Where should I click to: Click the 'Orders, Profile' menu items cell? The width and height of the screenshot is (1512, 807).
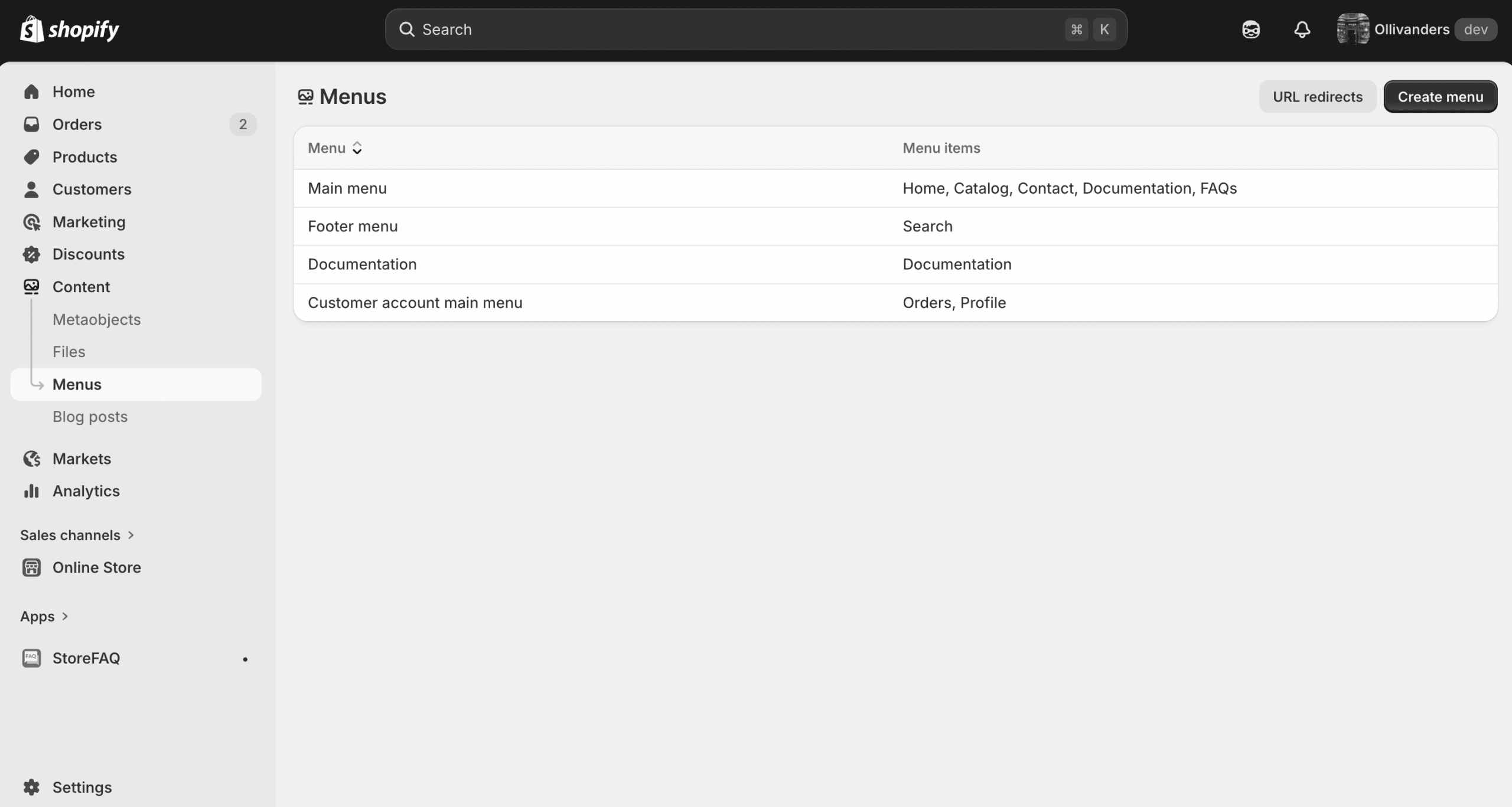click(x=954, y=303)
